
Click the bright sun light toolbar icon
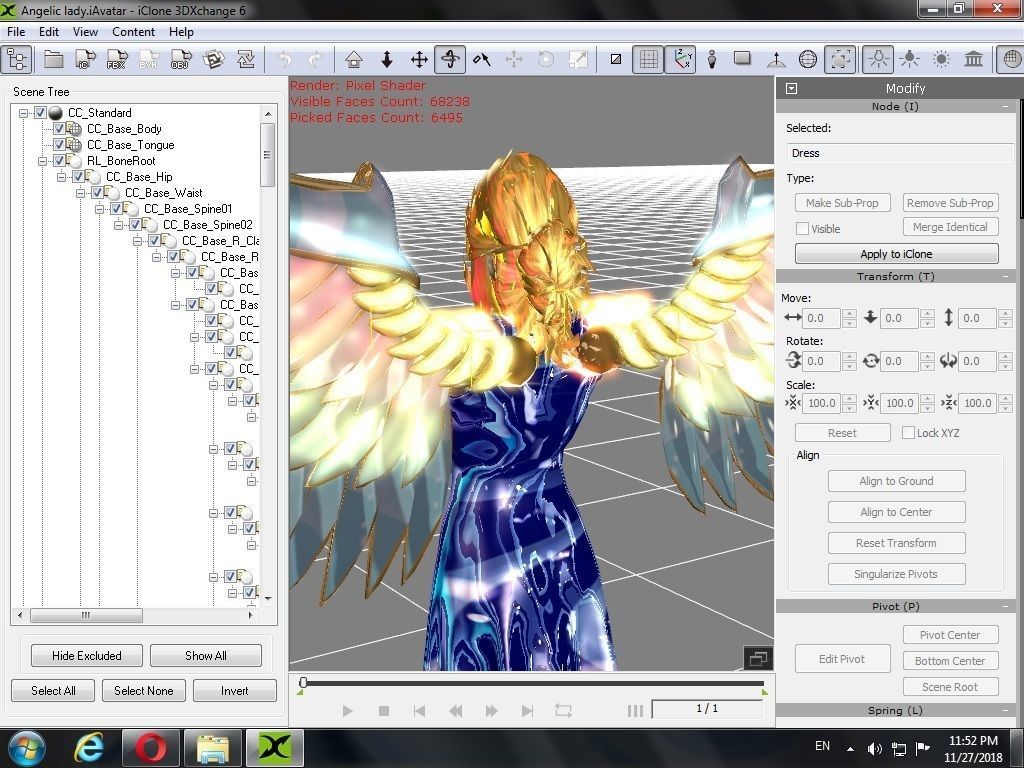[941, 59]
